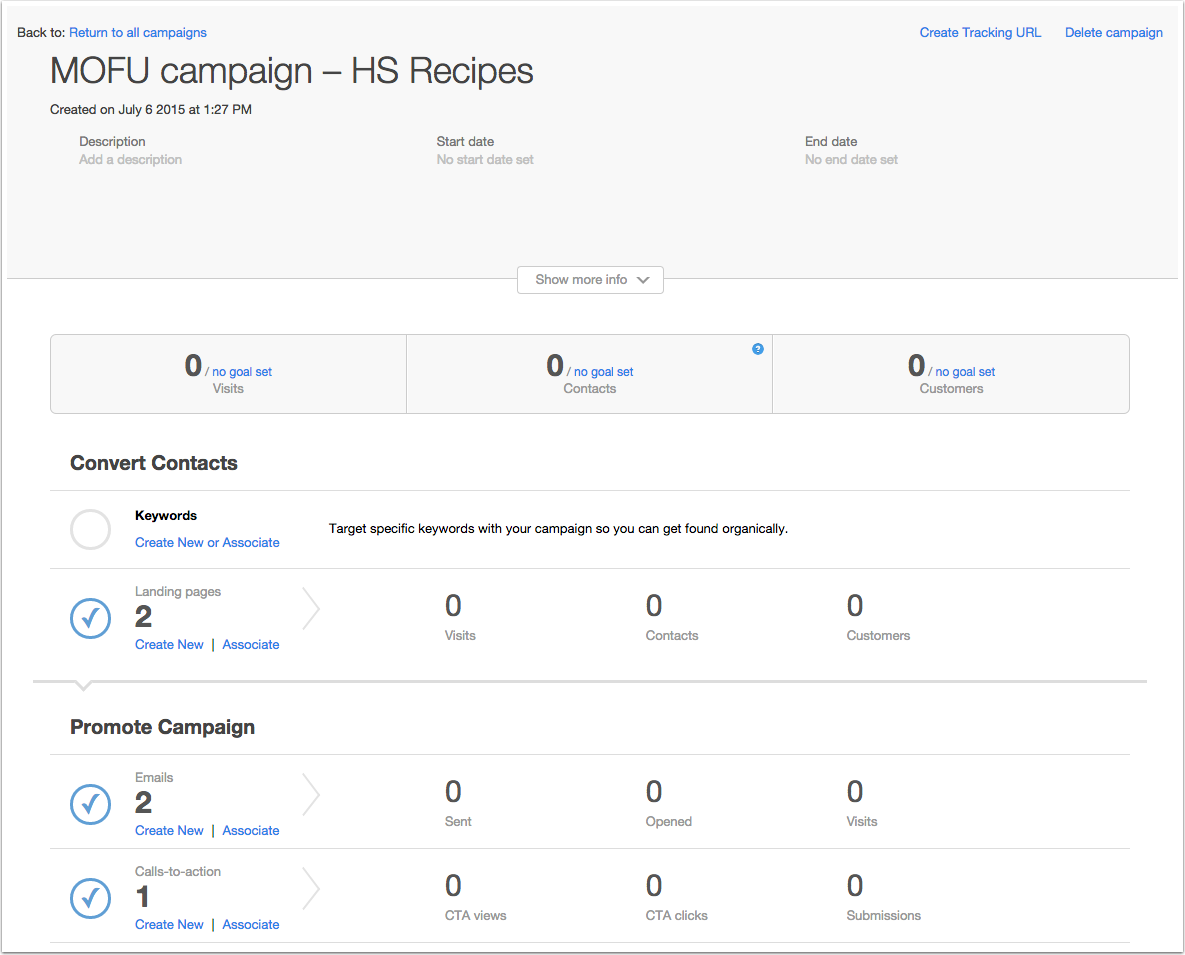
Task: Click the Landing pages checkmark circle icon
Action: (x=91, y=618)
